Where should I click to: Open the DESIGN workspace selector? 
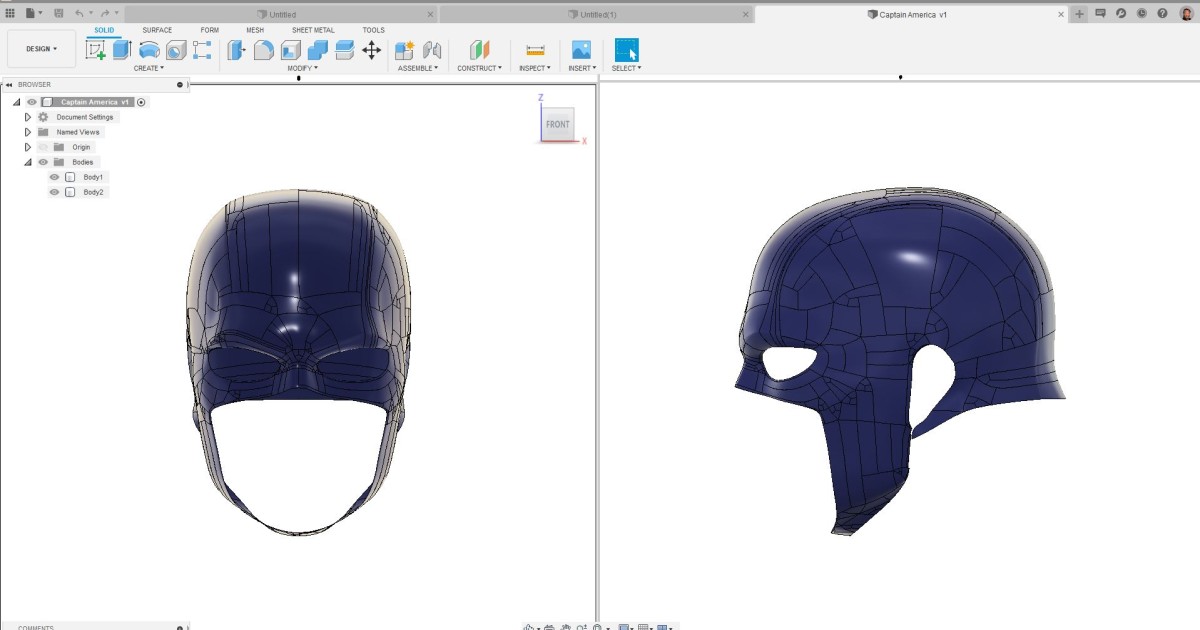40,48
